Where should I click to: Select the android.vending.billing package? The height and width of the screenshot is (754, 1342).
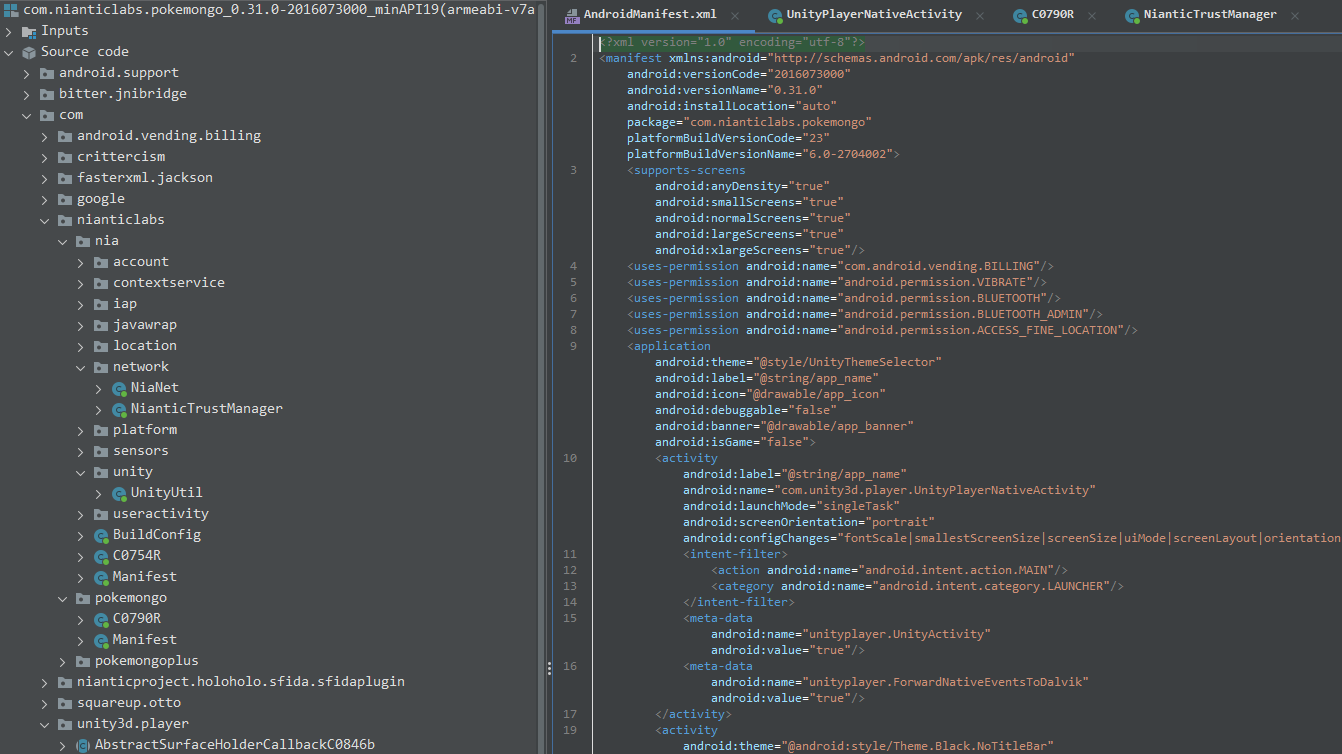tap(169, 136)
